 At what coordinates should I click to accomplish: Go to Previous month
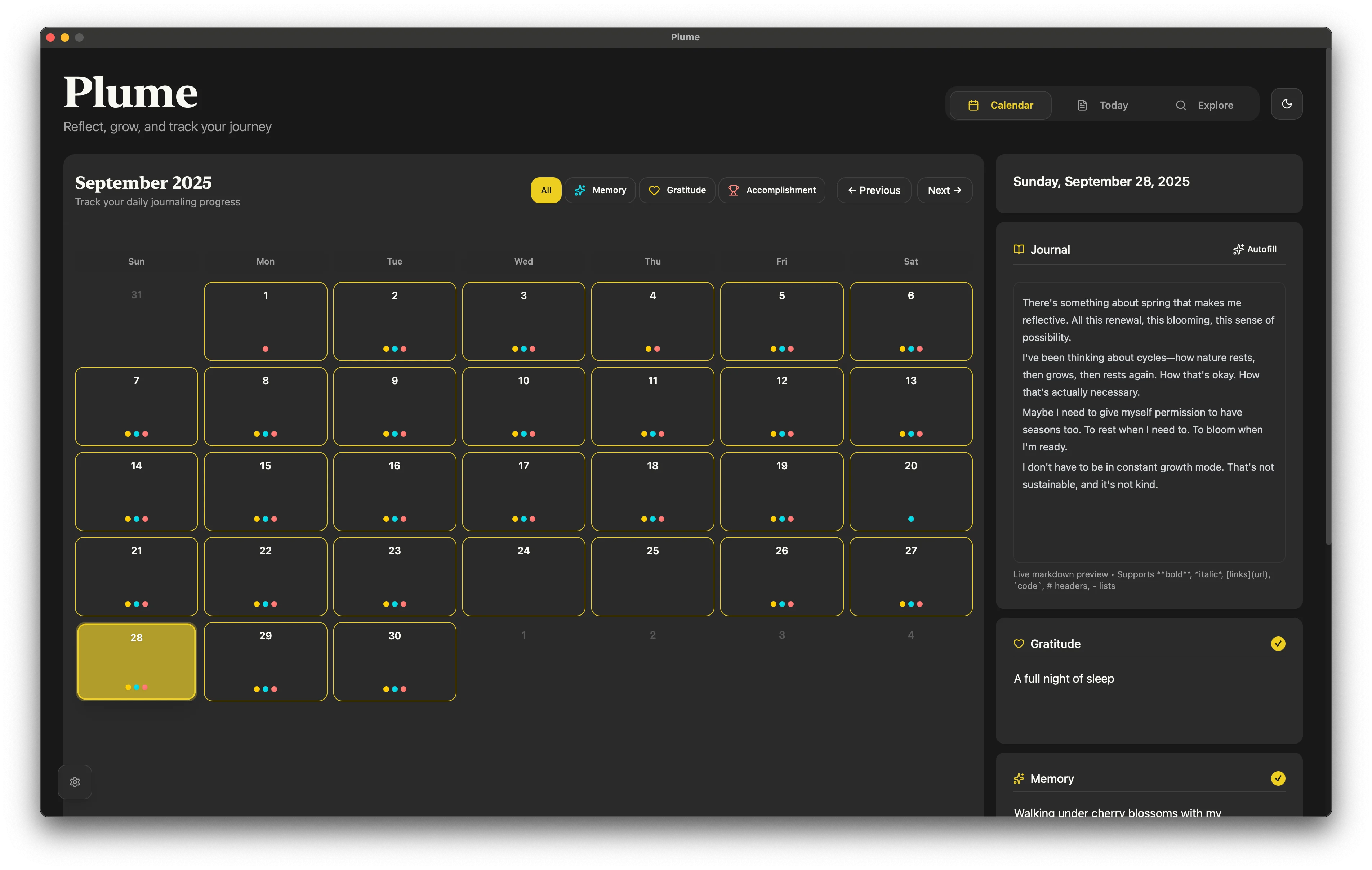click(873, 190)
